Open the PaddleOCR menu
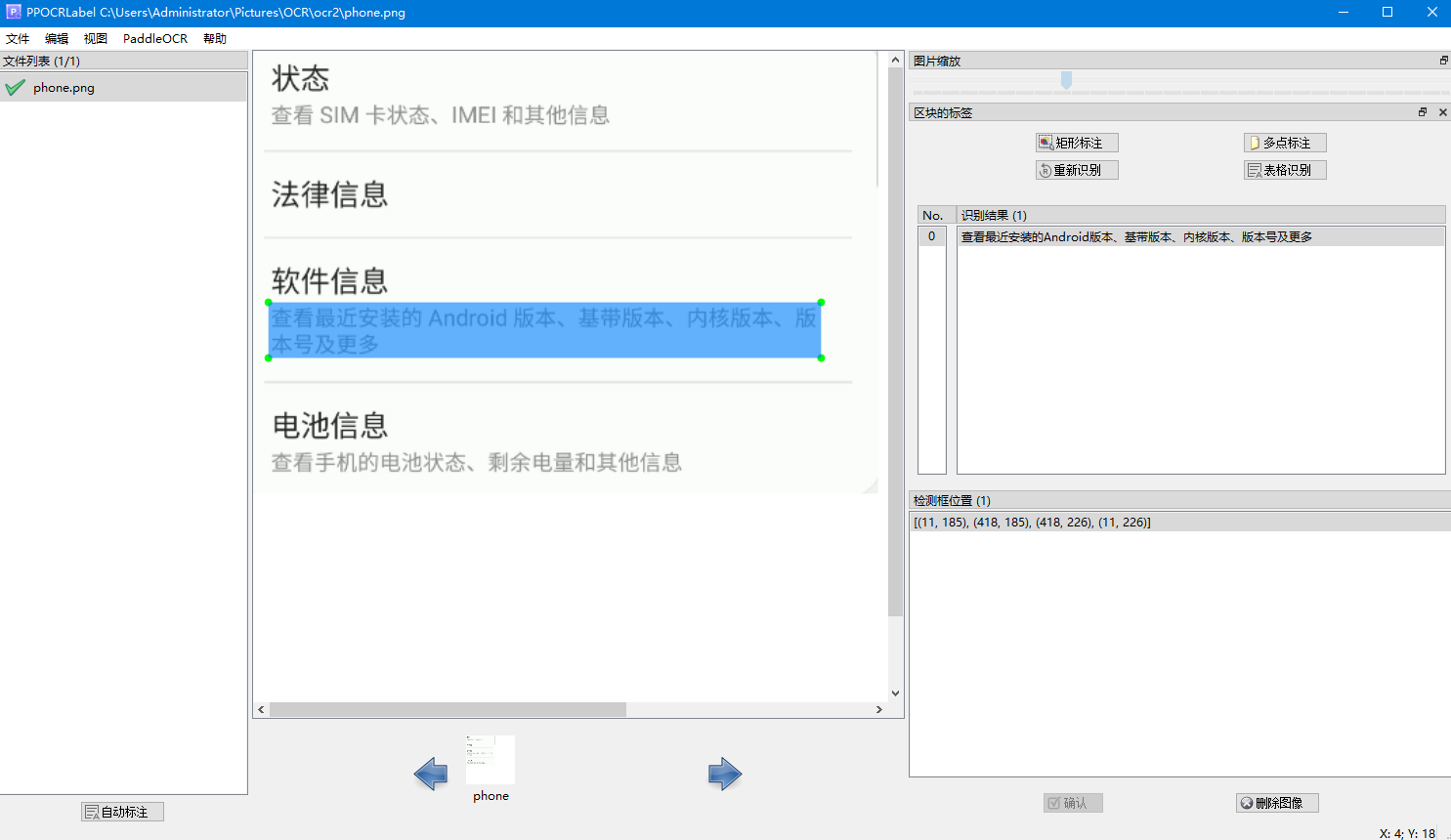 click(154, 38)
